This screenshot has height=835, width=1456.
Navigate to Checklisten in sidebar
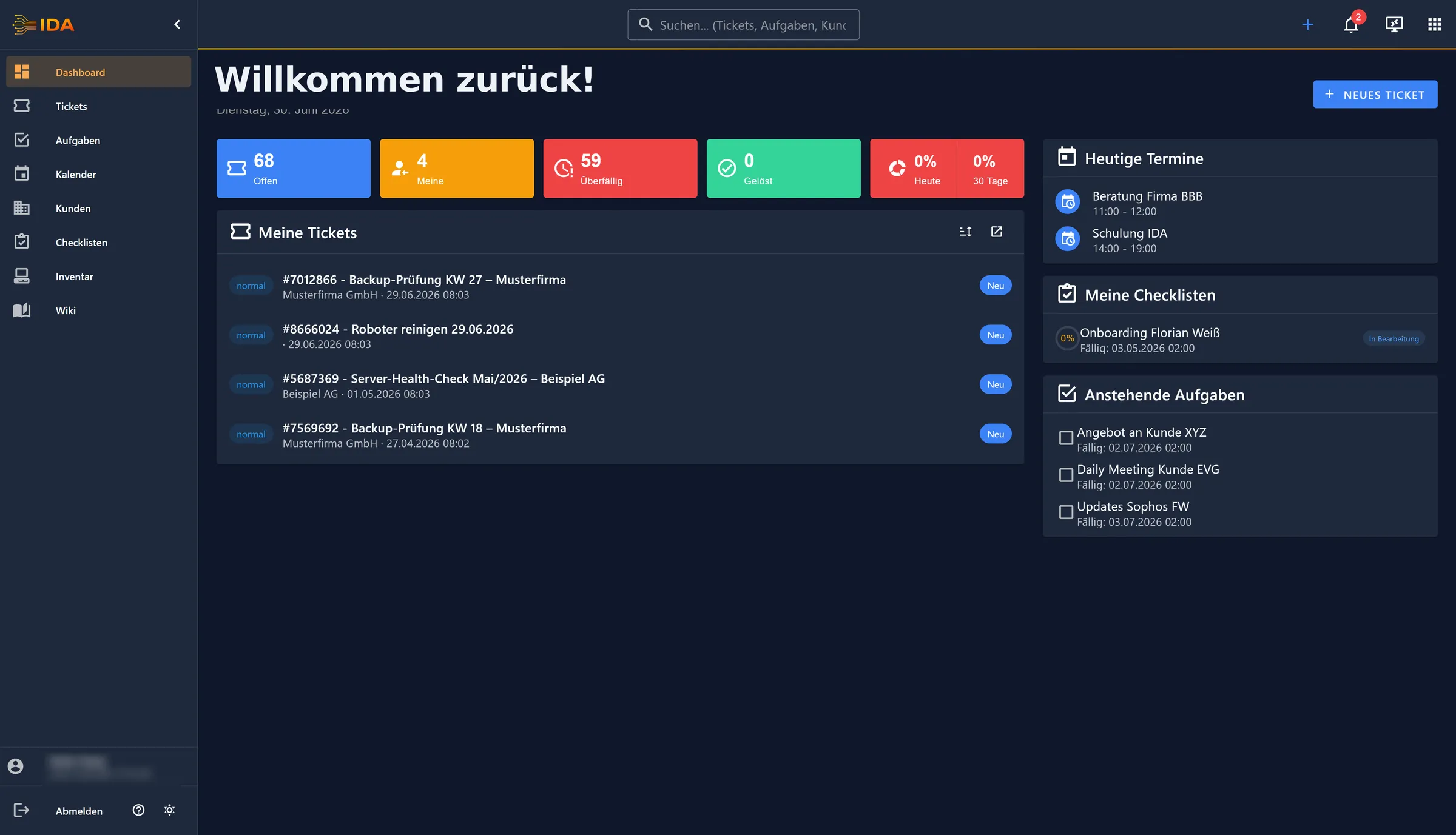pos(98,242)
